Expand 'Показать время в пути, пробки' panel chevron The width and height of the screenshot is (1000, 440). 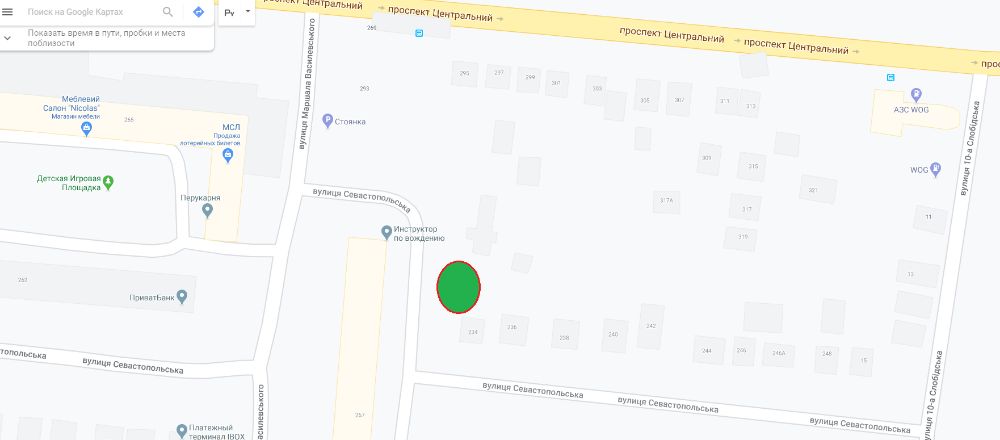point(8,38)
